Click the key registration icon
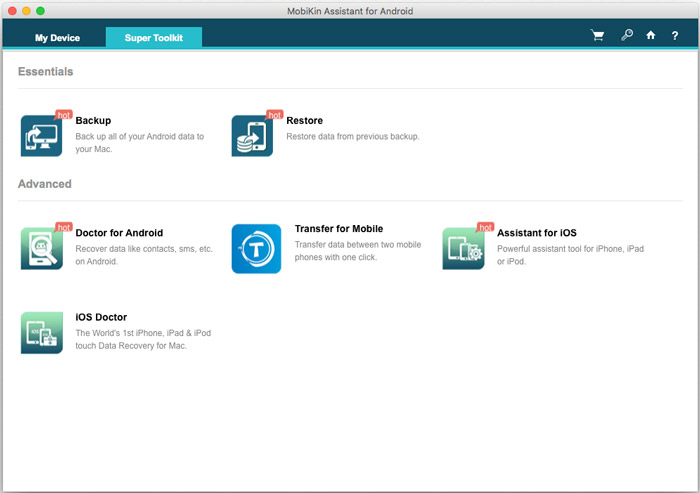This screenshot has width=700, height=493. pyautogui.click(x=627, y=36)
